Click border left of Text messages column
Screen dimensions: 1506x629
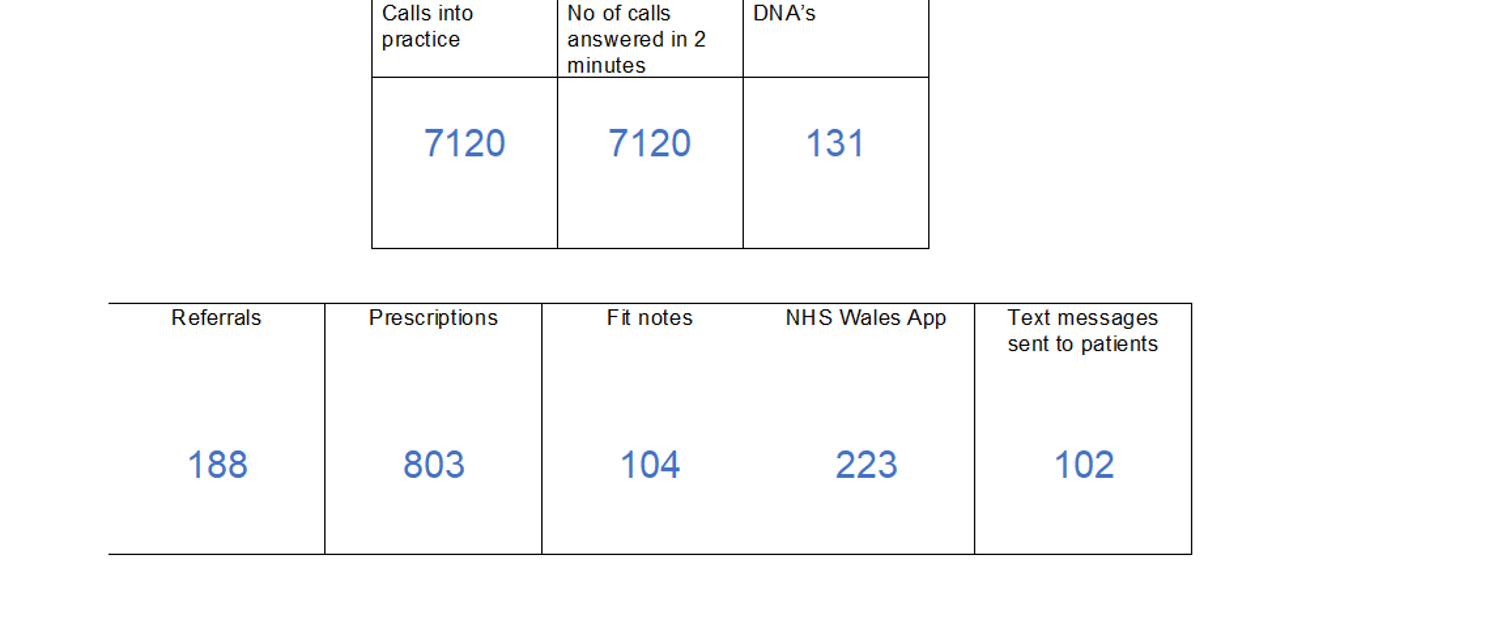(974, 428)
